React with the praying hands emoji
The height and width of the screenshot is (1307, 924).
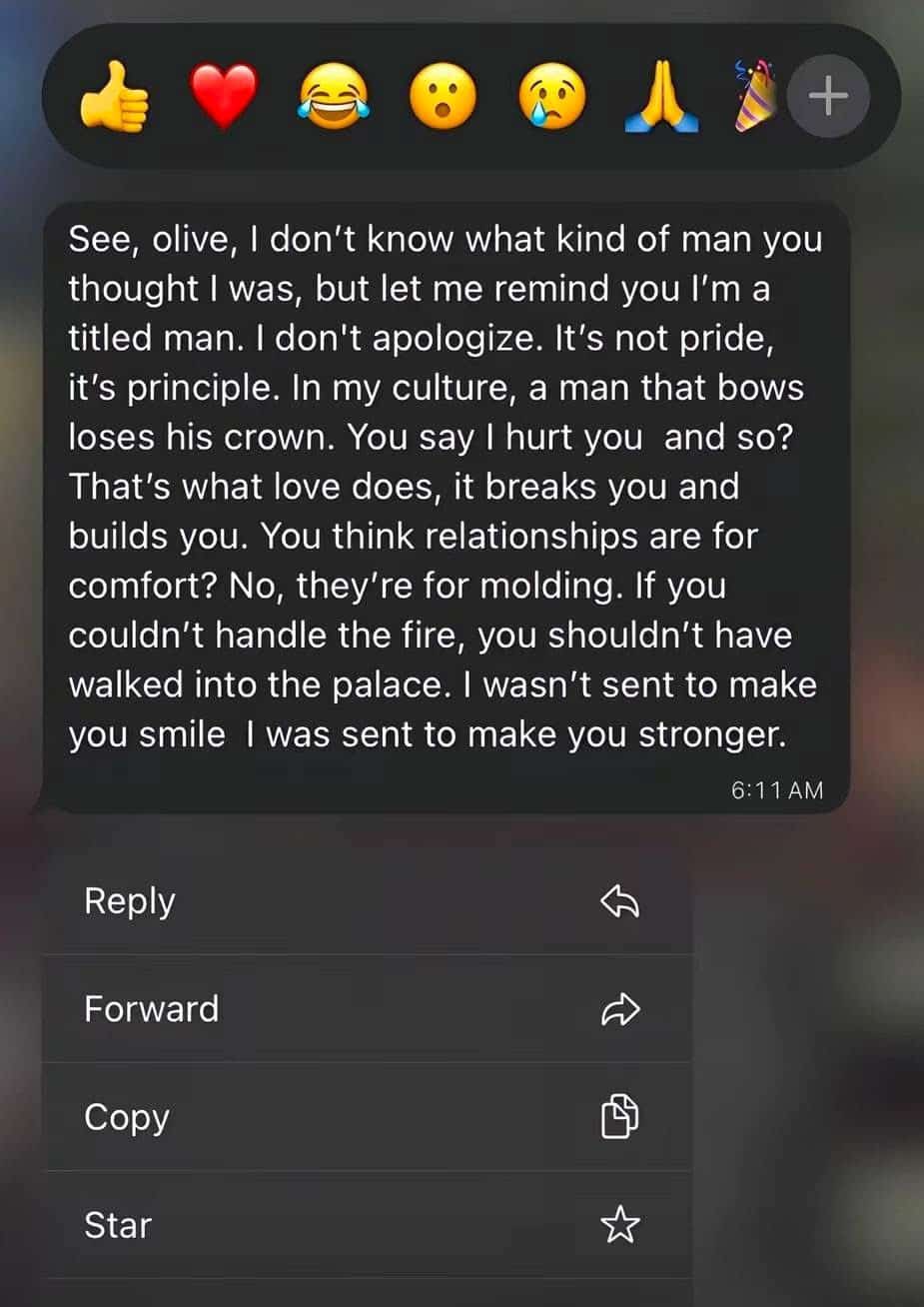pos(661,97)
